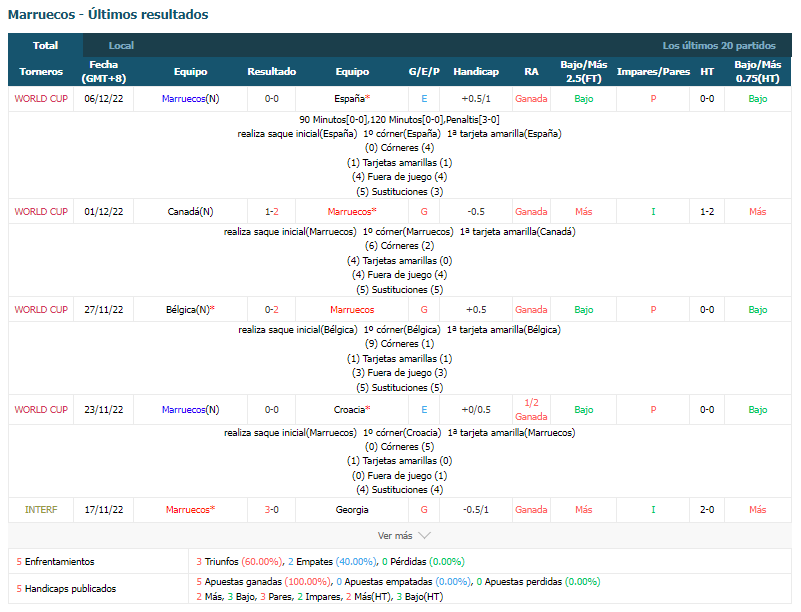This screenshot has width=801, height=612.
Task: Open Marruecos link in 27/11/22 row
Action: (352, 310)
